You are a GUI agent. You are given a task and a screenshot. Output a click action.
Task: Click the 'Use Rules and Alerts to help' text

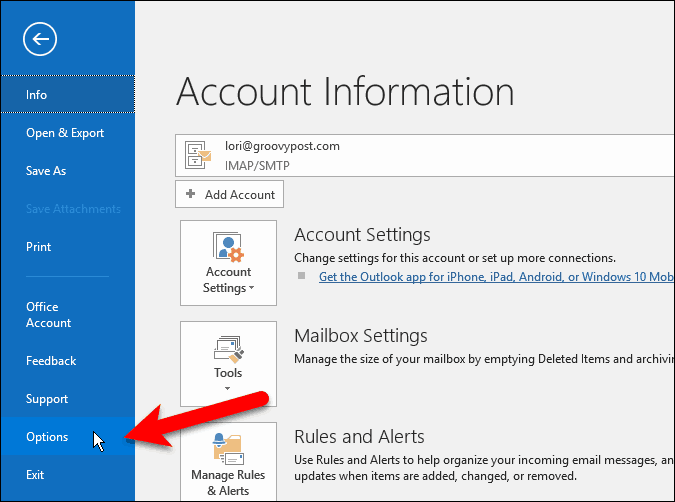pyautogui.click(x=484, y=468)
